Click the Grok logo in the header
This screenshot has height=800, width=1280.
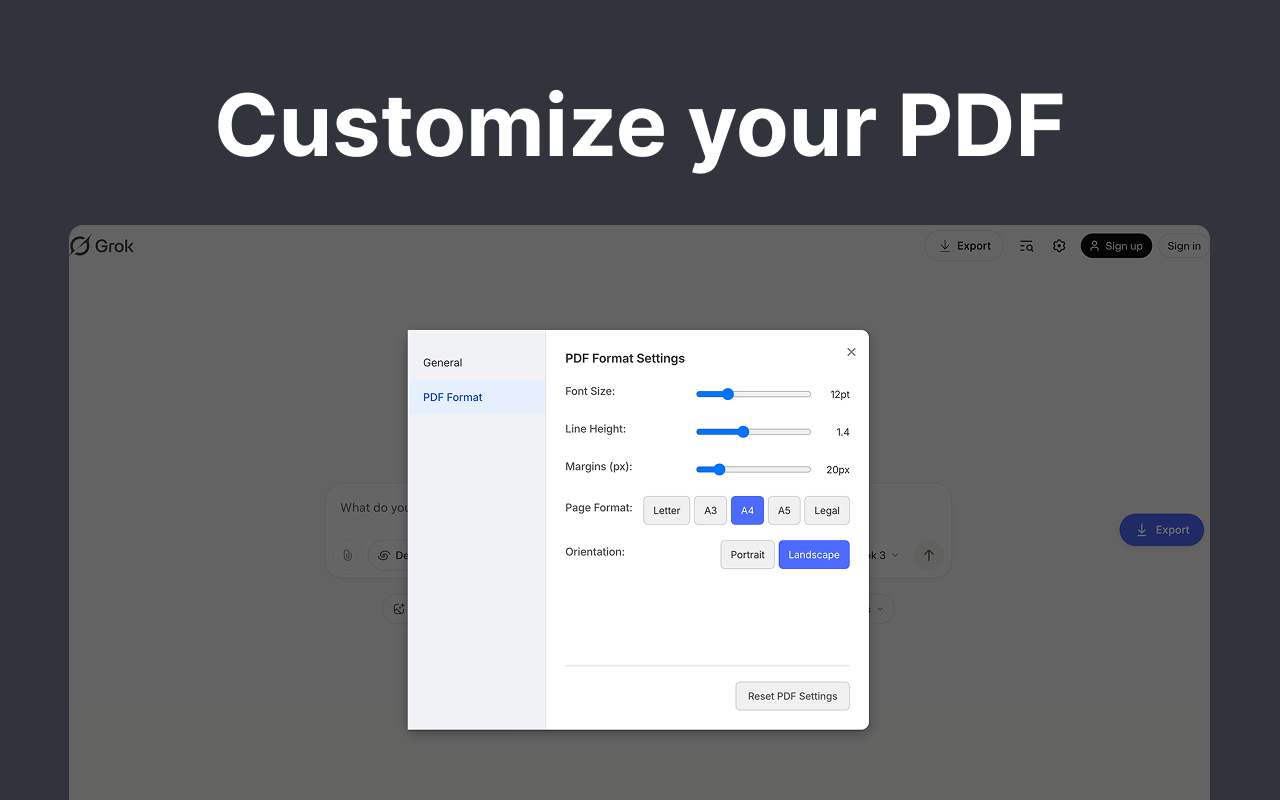click(x=102, y=246)
